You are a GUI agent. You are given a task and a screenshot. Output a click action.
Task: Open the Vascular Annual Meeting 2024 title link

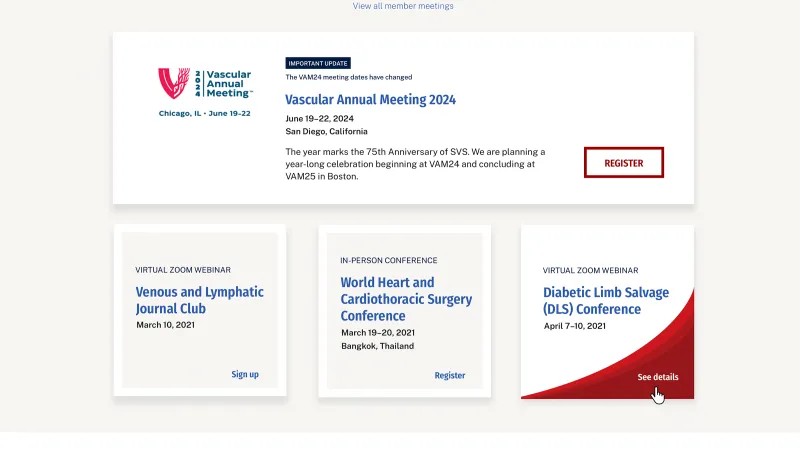[370, 99]
